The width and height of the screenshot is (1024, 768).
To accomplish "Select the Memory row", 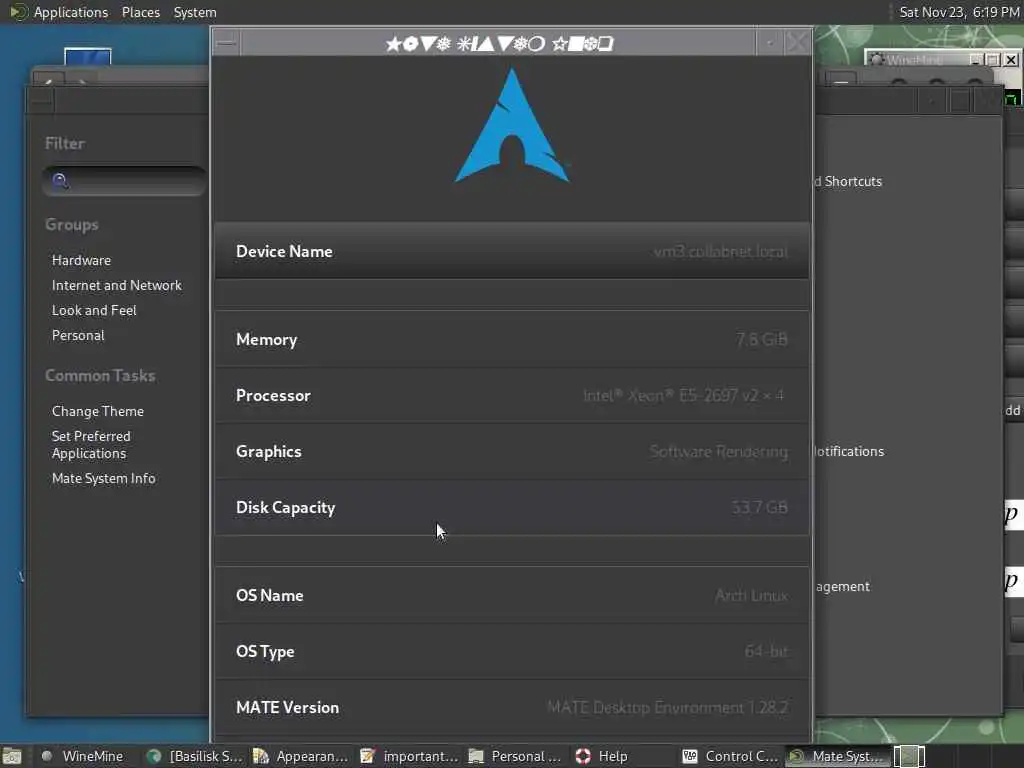I will point(512,340).
